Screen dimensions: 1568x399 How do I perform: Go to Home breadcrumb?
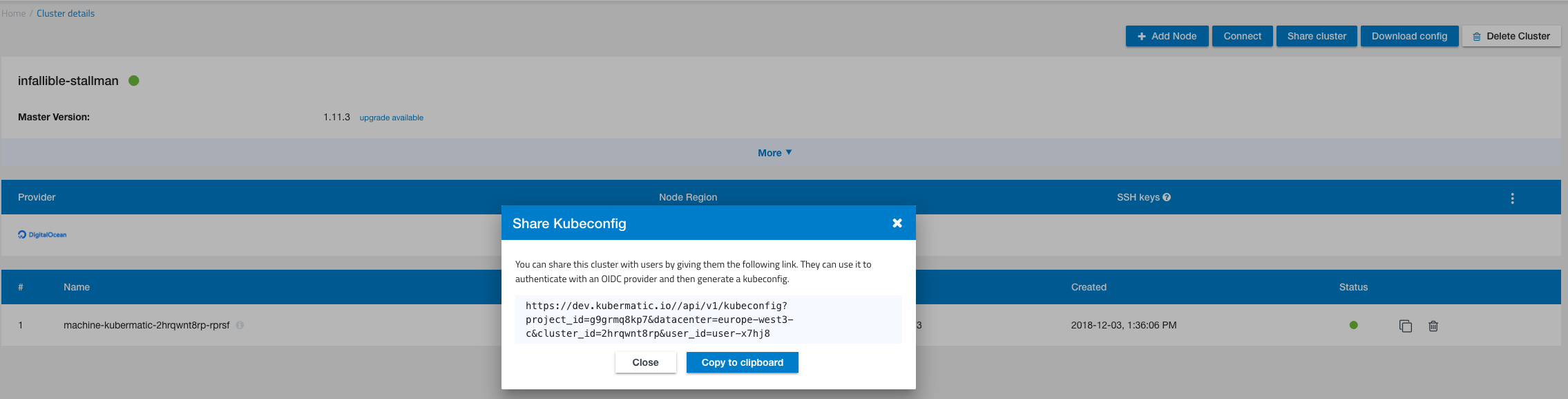(13, 13)
